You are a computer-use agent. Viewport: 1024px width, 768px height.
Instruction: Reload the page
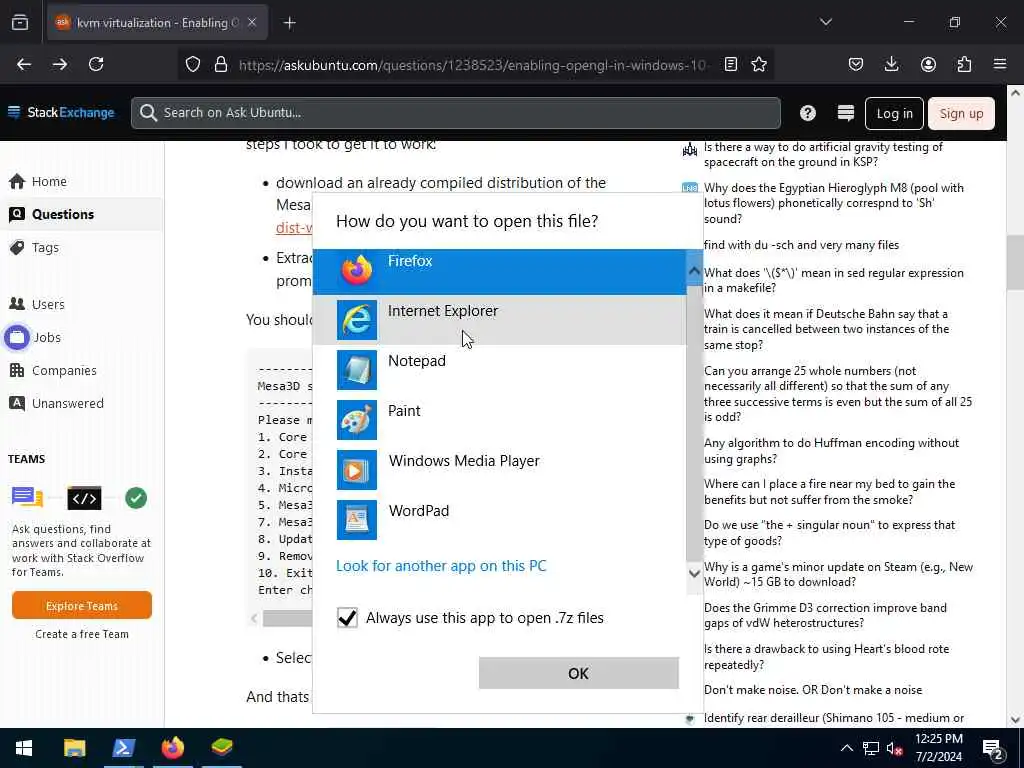[x=96, y=64]
